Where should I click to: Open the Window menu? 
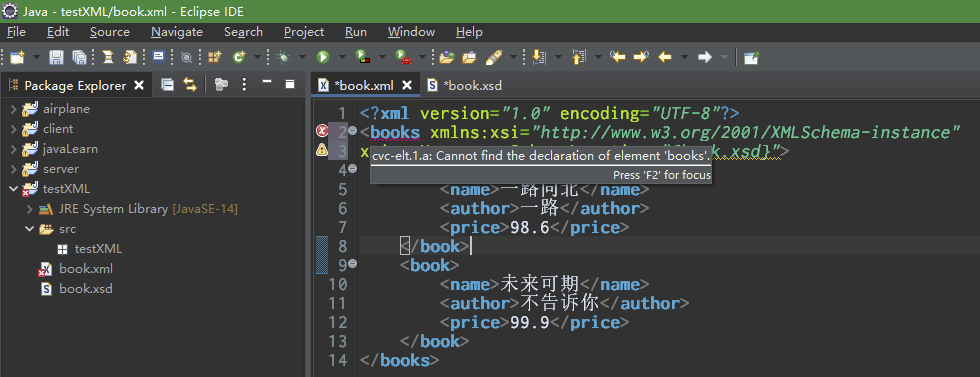coord(411,32)
